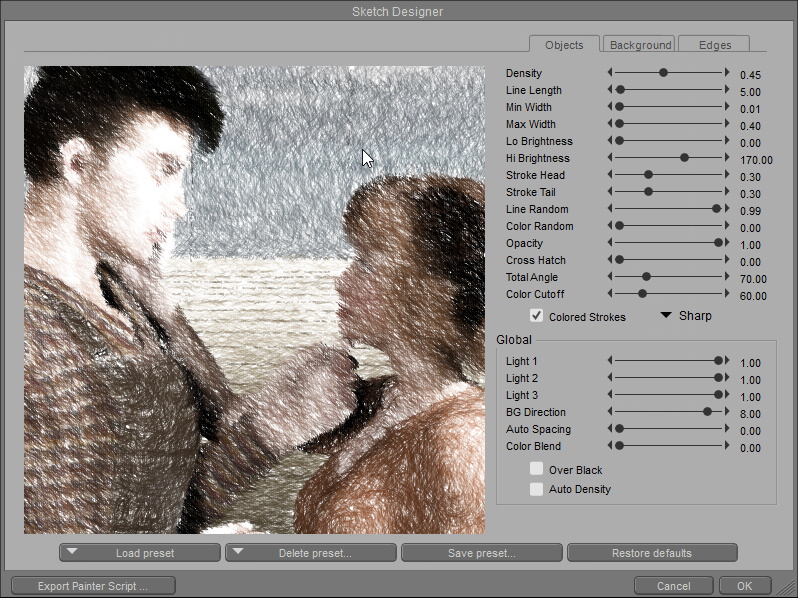Image resolution: width=798 pixels, height=598 pixels.
Task: Click the Density slider right arrow
Action: point(727,73)
